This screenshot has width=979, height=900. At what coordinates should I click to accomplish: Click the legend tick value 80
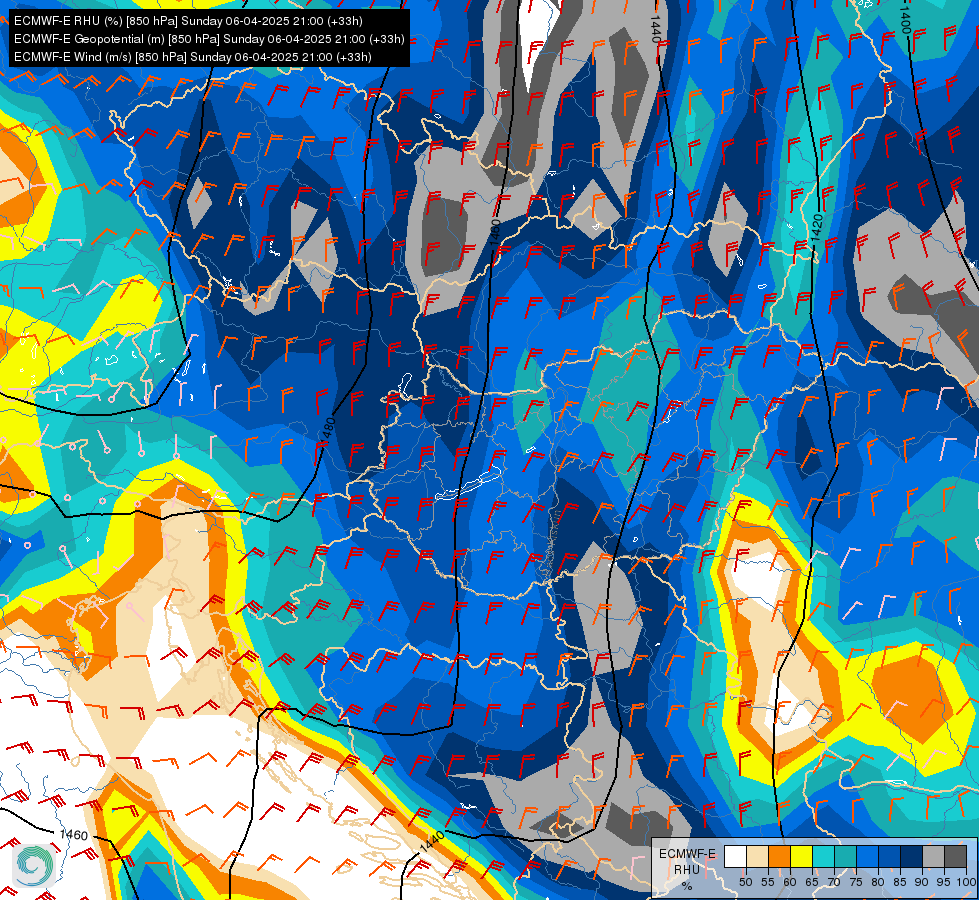(x=878, y=882)
